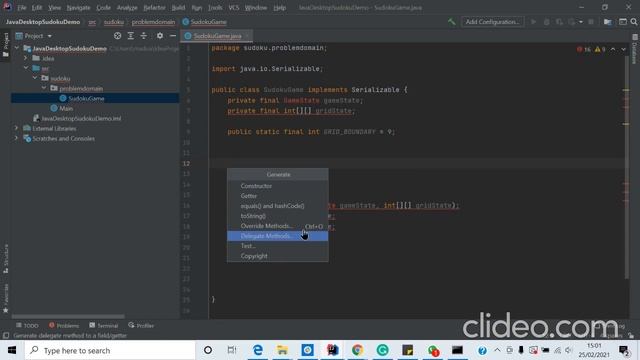Click the Select Opened File target icon
The height and width of the screenshot is (360, 640).
tap(118, 36)
